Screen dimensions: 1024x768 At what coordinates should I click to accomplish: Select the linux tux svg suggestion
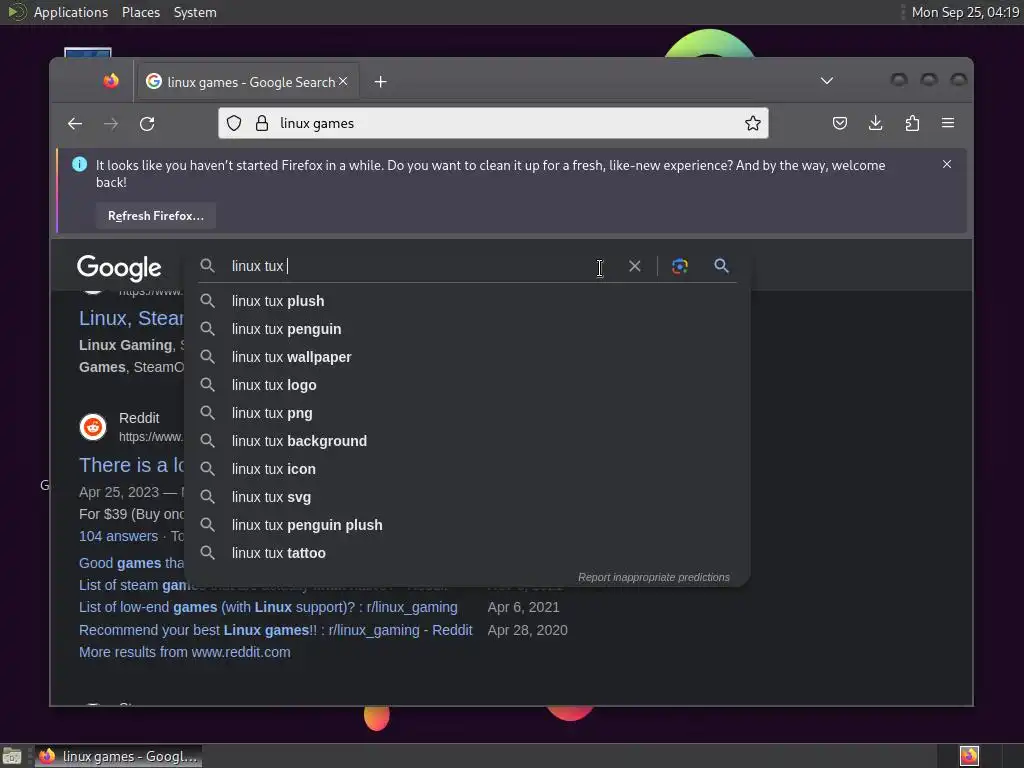[467, 498]
